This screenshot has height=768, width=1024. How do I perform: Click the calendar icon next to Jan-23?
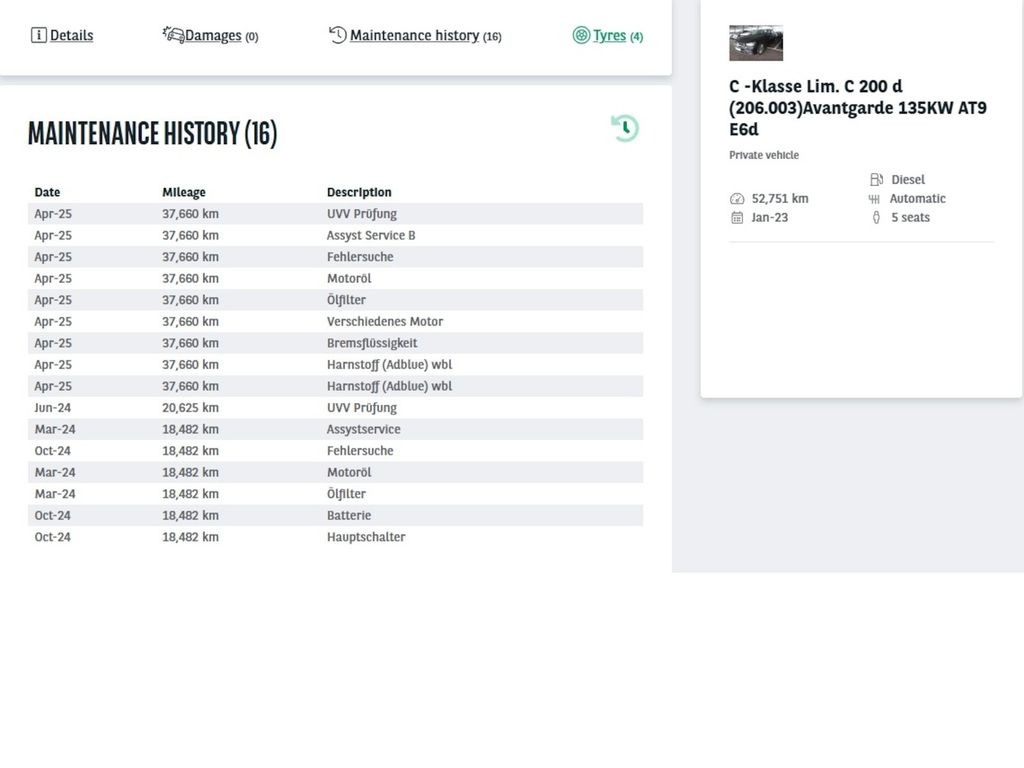tap(737, 218)
